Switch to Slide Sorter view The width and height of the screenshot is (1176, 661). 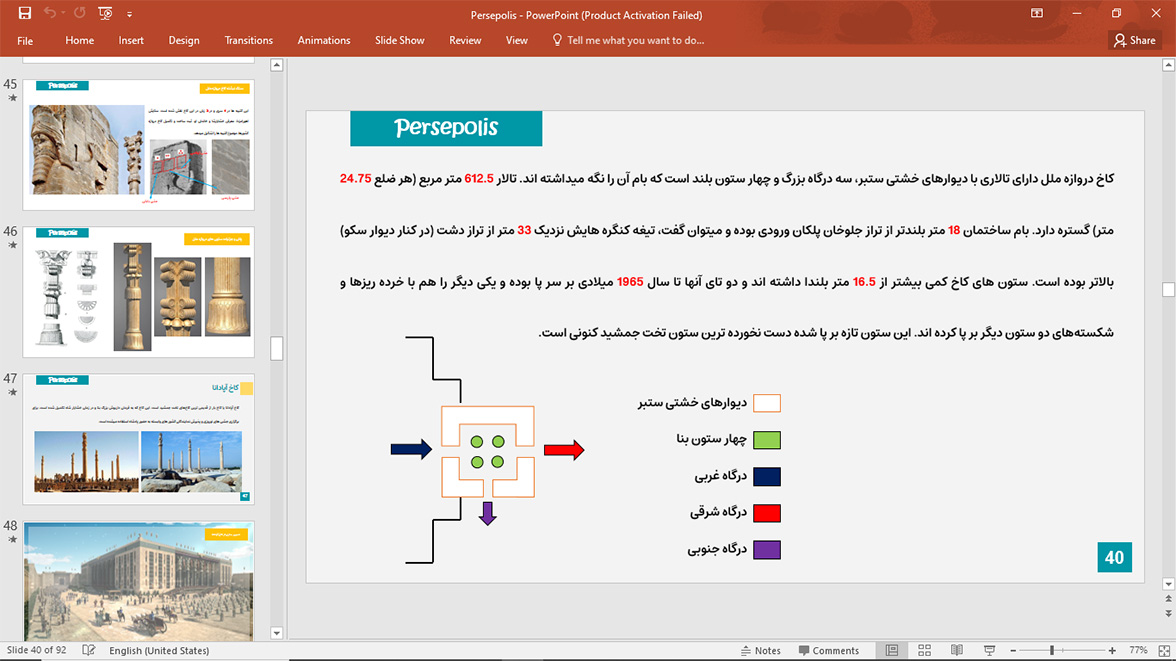pos(925,650)
